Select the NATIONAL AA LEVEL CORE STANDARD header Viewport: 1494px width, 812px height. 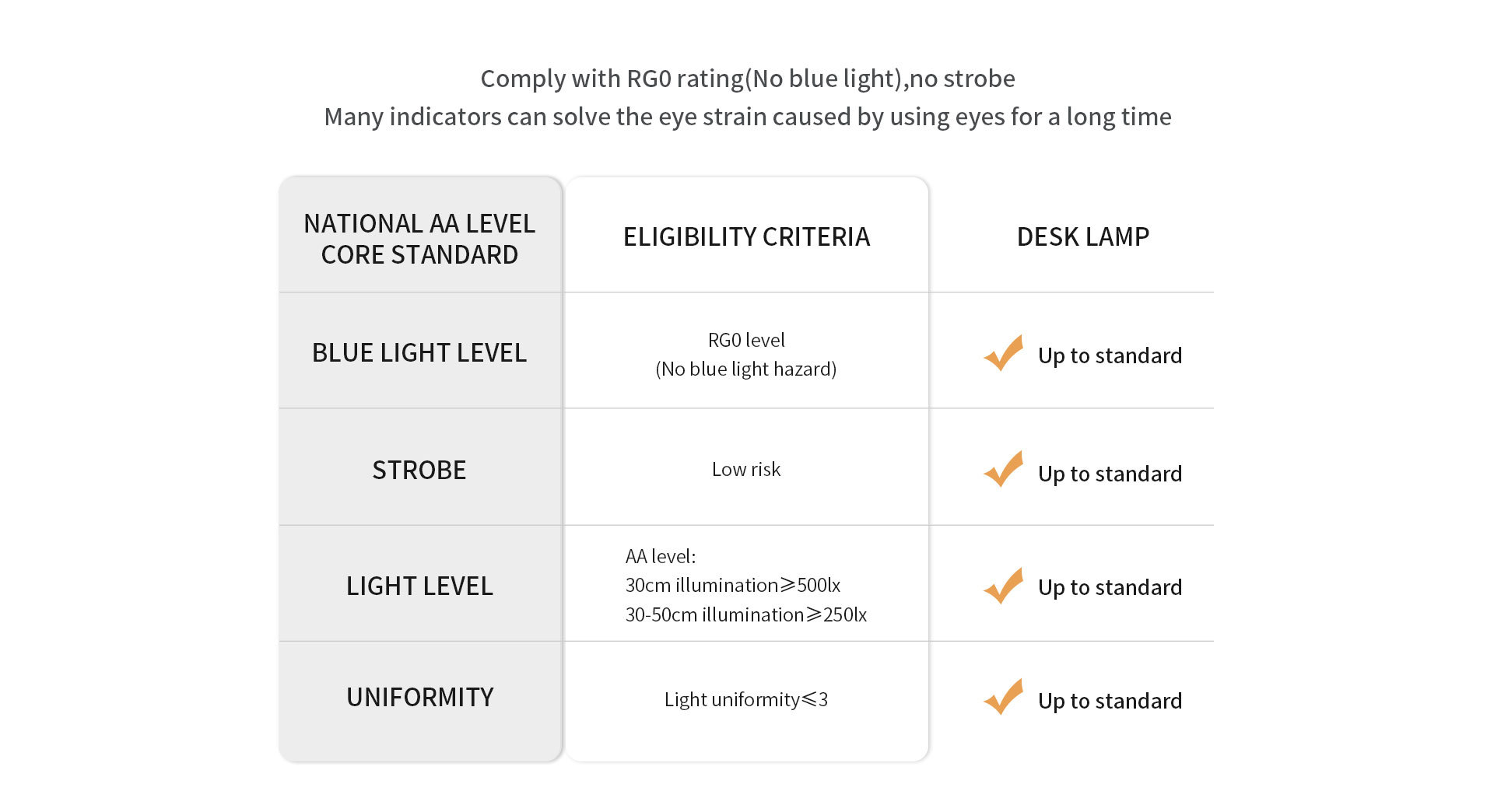pyautogui.click(x=419, y=239)
